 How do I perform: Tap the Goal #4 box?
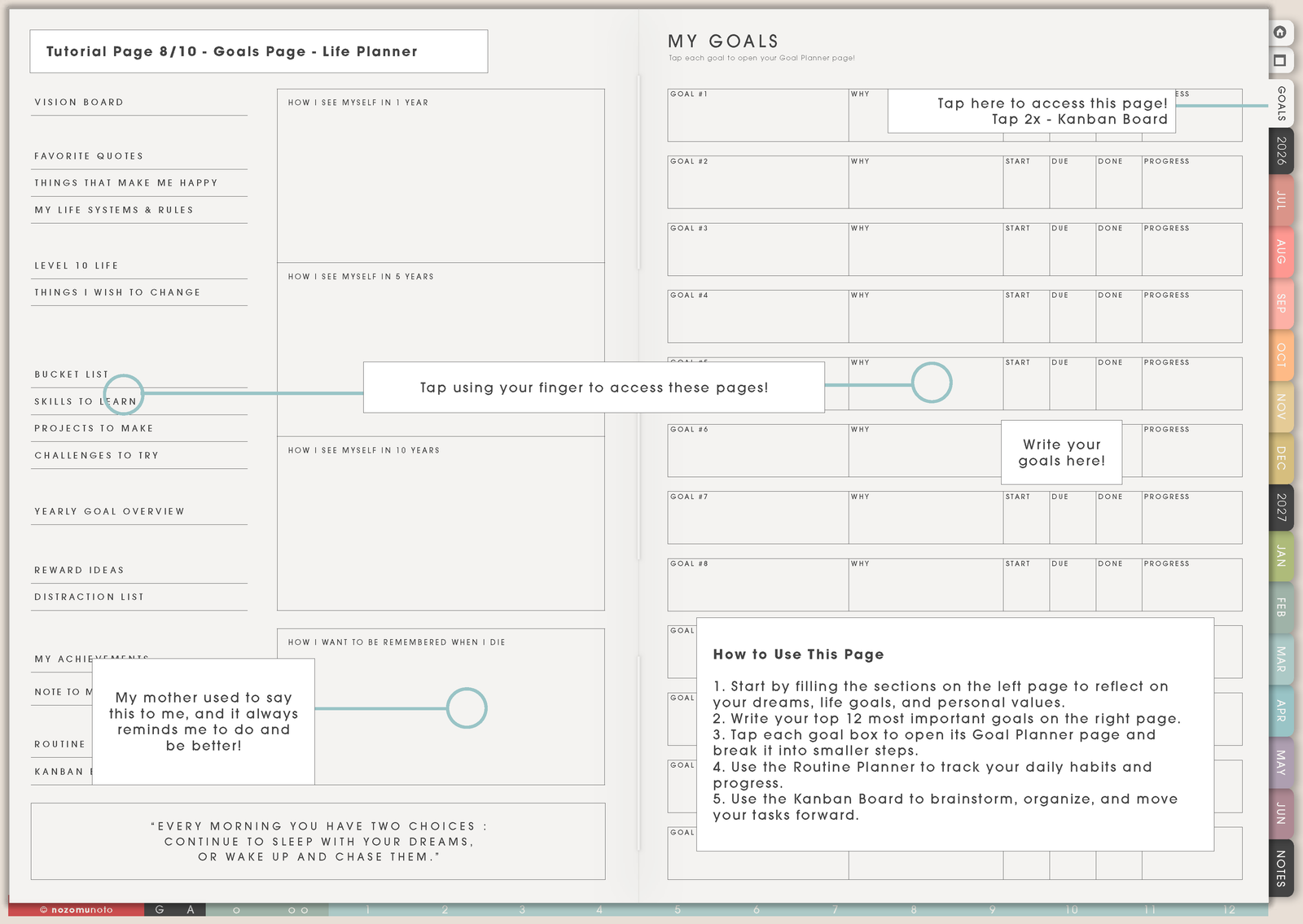(x=758, y=316)
